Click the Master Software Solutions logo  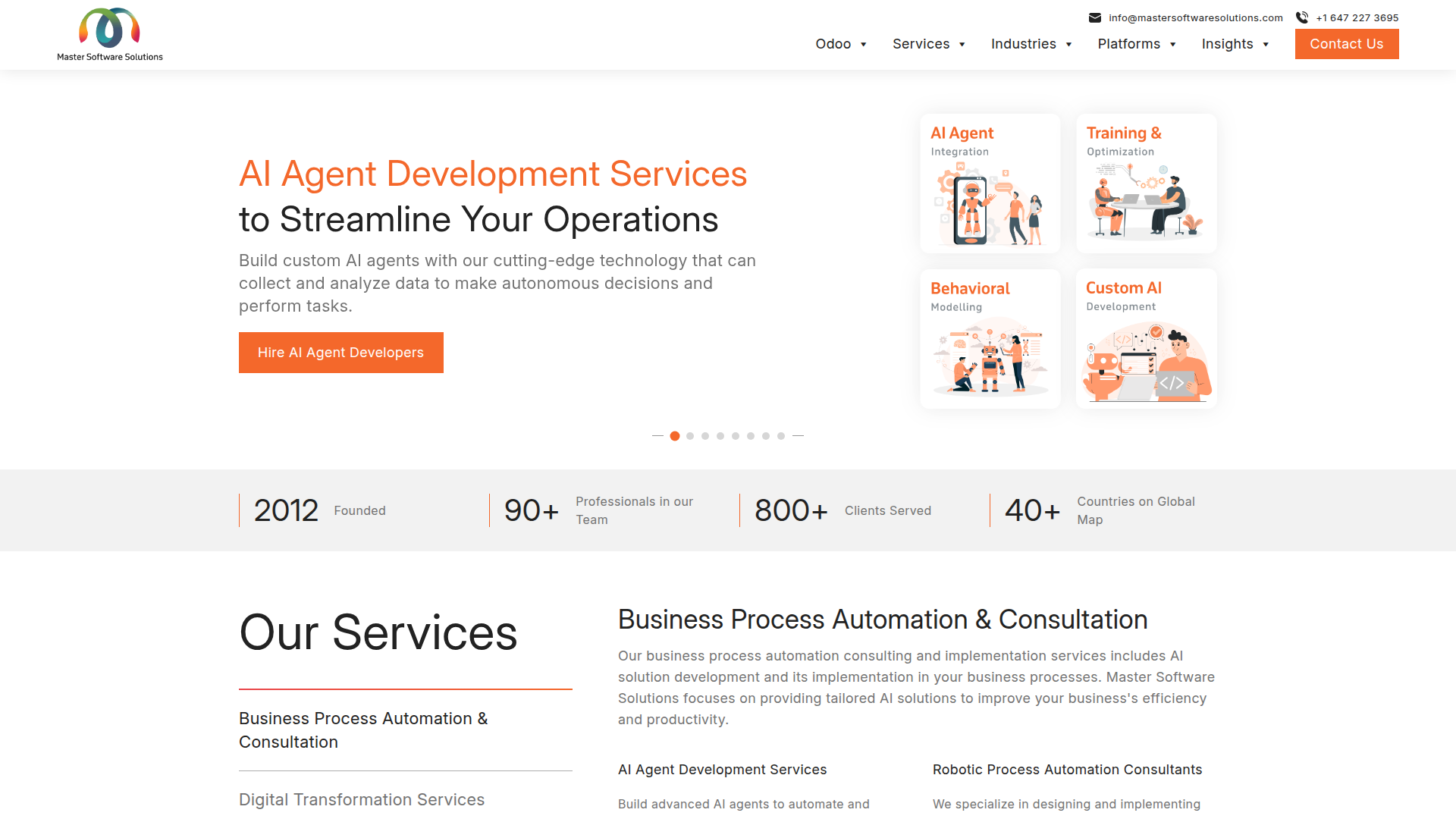pyautogui.click(x=110, y=35)
